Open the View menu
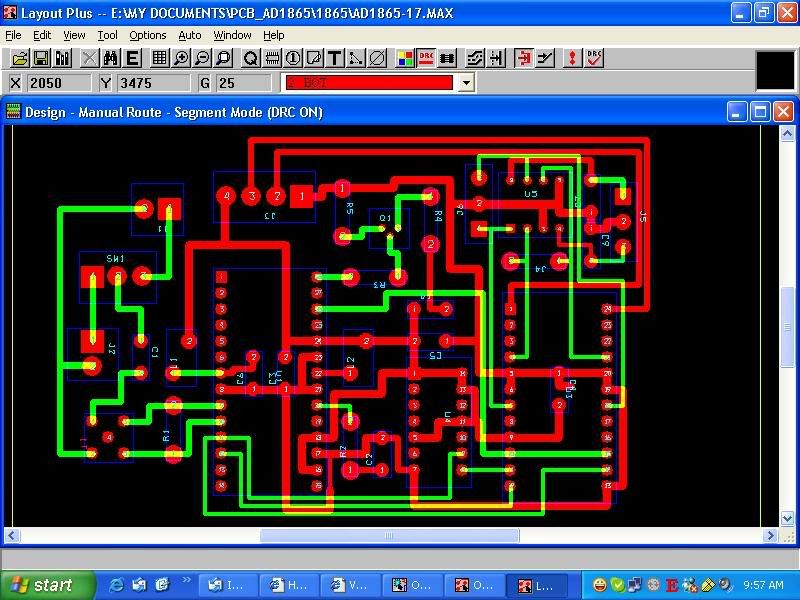This screenshot has width=800, height=600. click(x=74, y=35)
